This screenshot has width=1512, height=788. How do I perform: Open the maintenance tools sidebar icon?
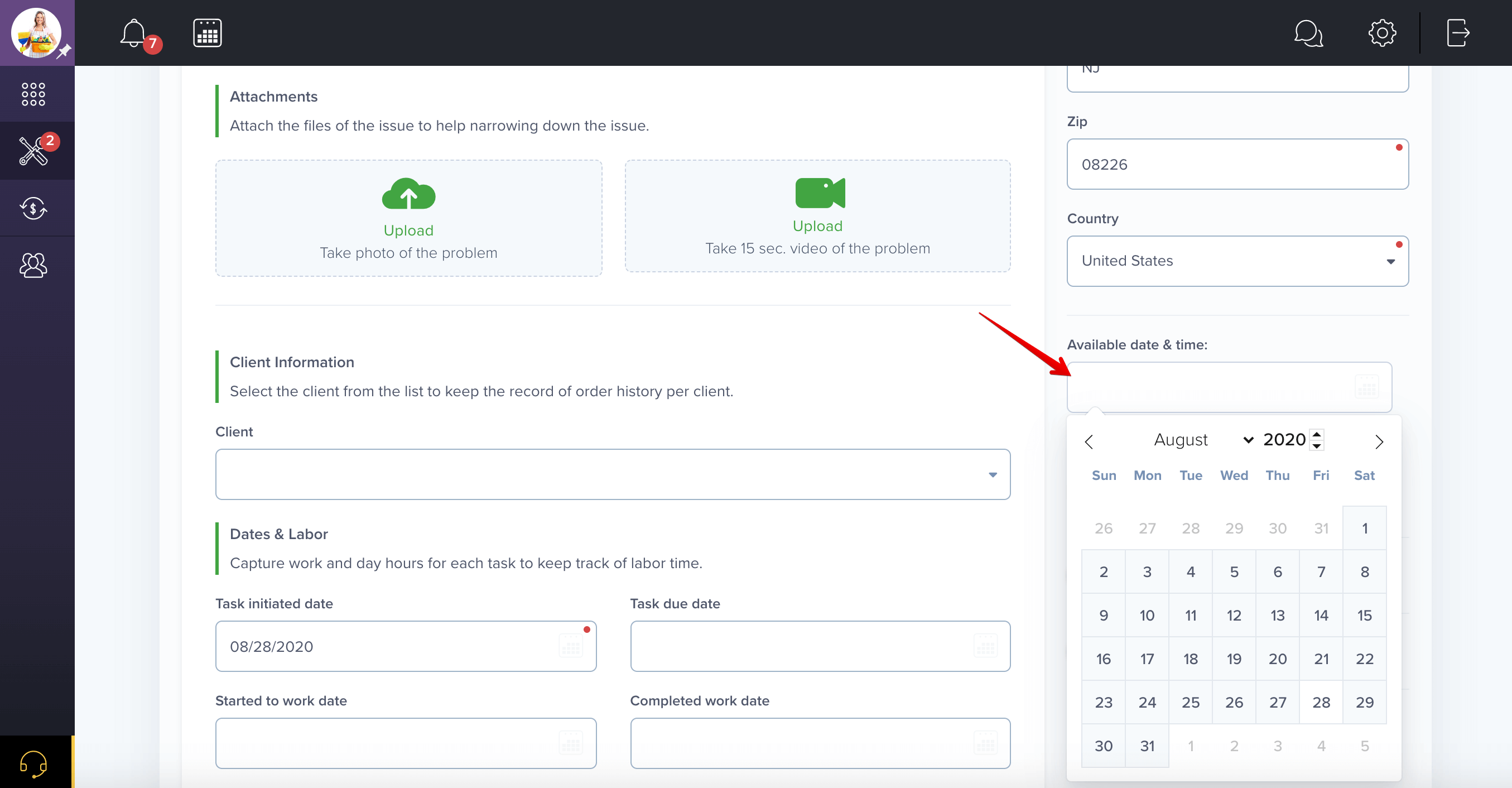point(33,151)
